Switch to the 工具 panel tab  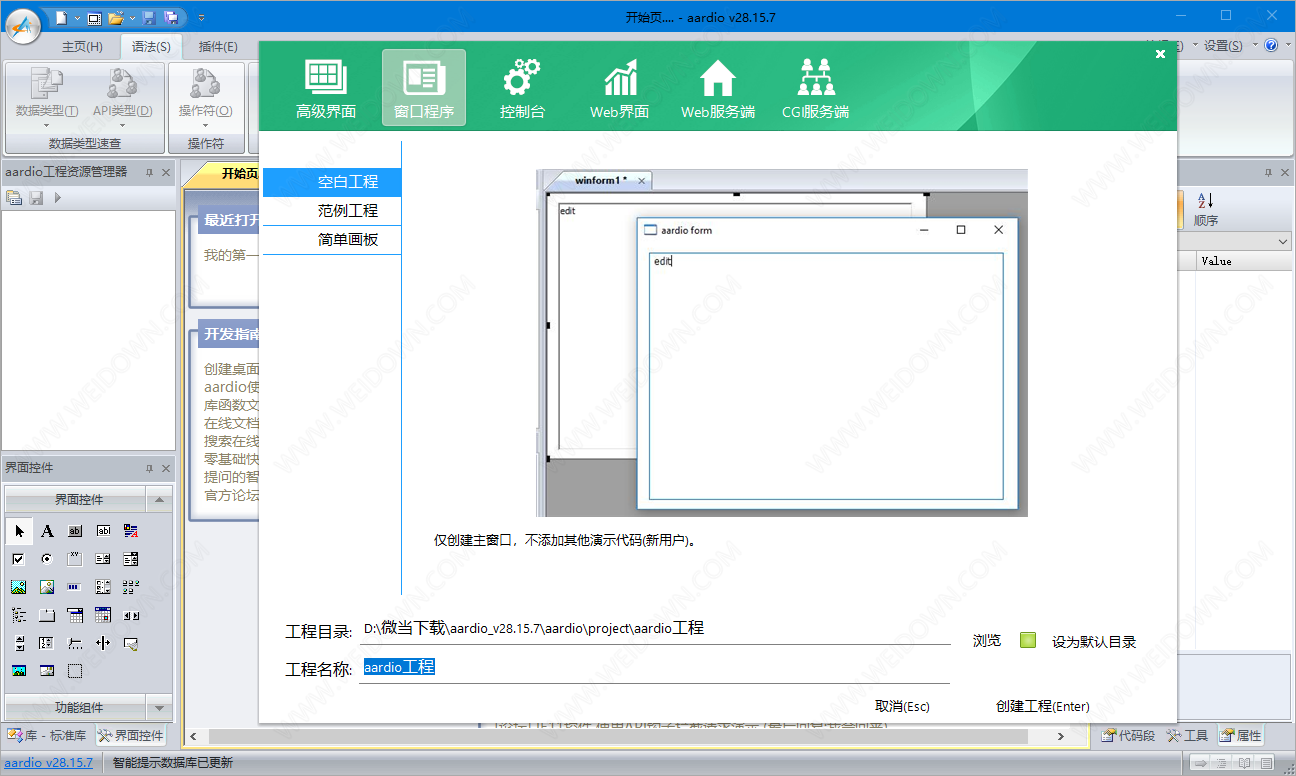click(1188, 735)
